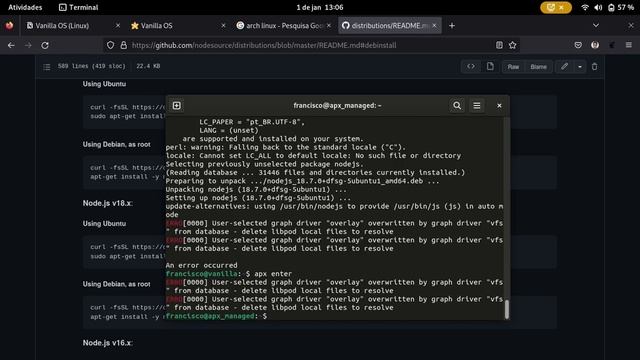This screenshot has height=360, width=640.
Task: Switch to Vanilla OS (Linux) tab
Action: tap(73, 26)
